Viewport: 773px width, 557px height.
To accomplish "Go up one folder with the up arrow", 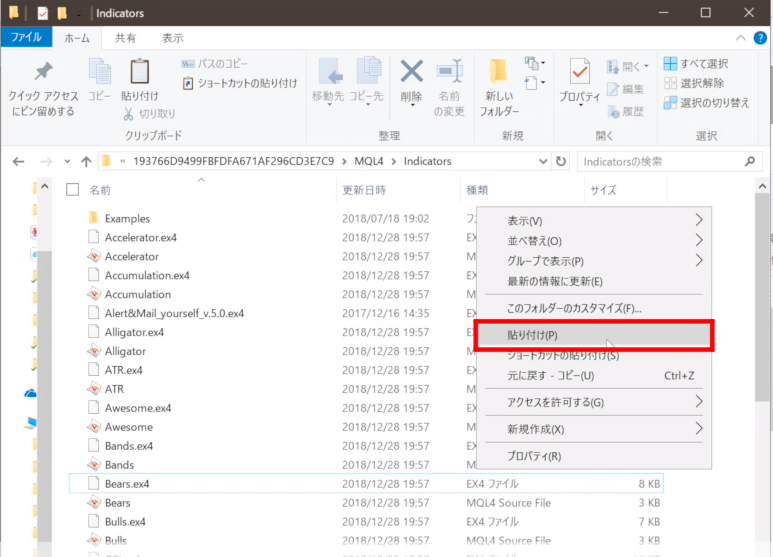I will point(86,161).
